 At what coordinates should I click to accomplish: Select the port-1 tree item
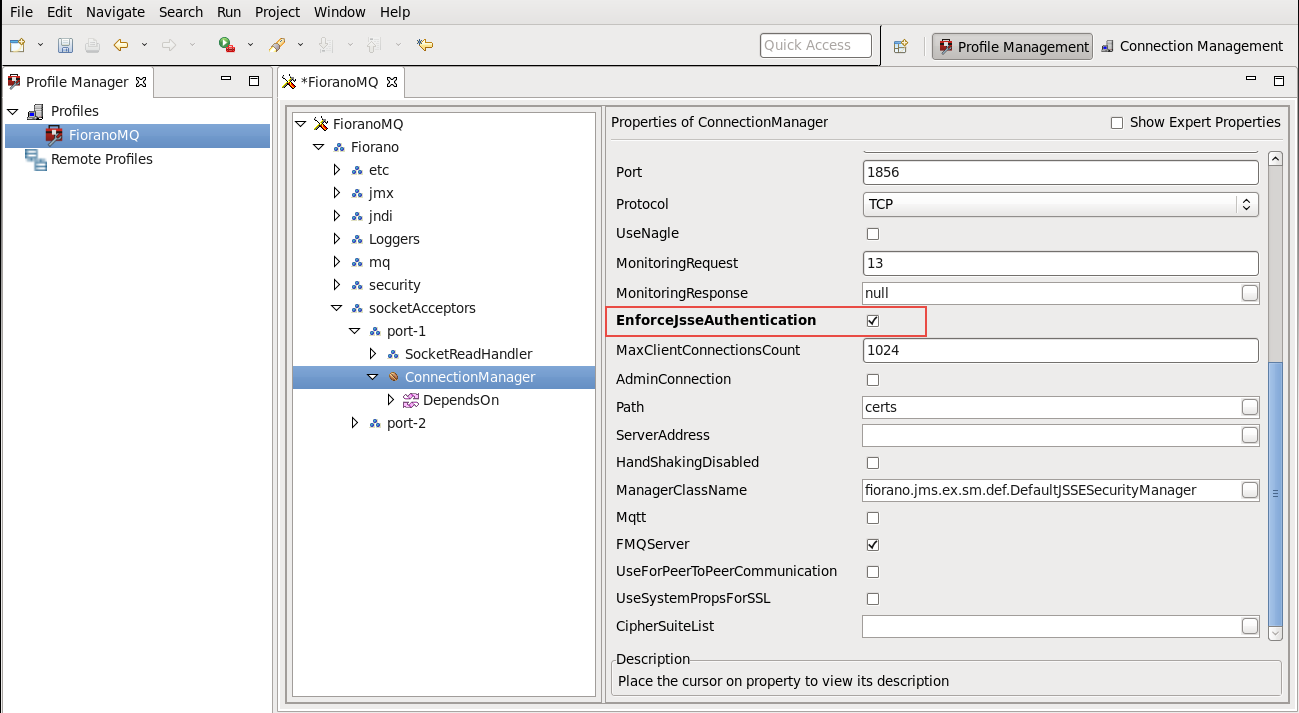point(406,331)
